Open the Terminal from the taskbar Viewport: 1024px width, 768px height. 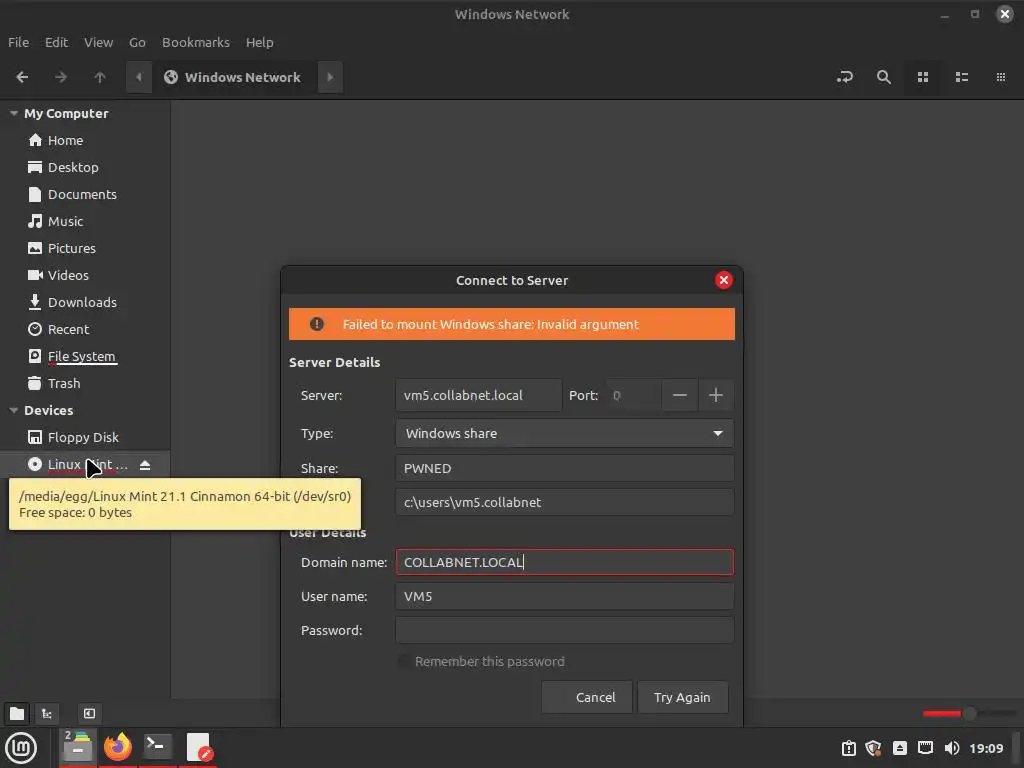pos(158,747)
